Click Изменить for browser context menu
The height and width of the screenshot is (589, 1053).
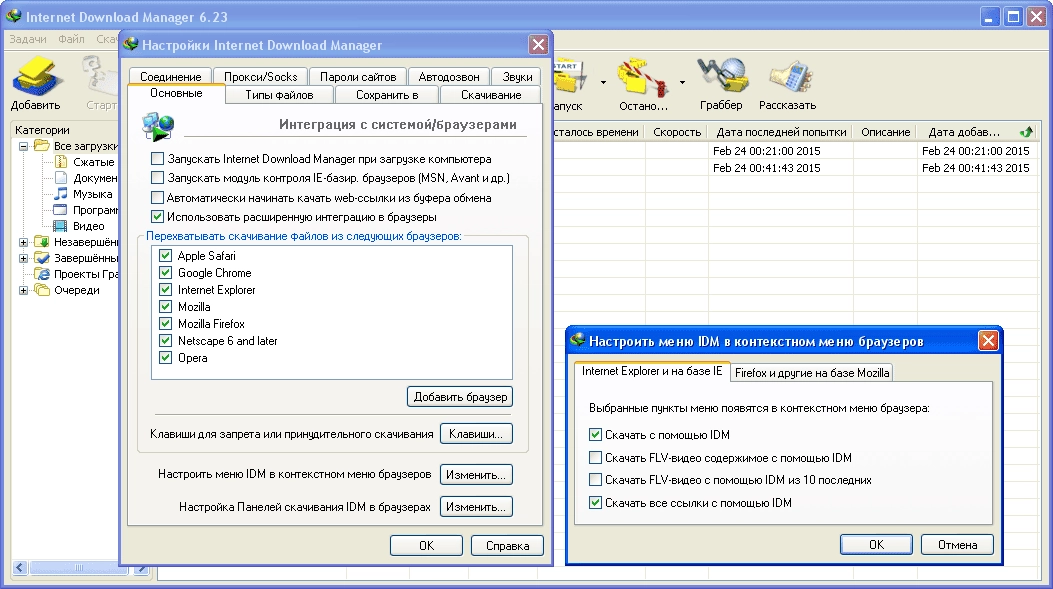476,474
